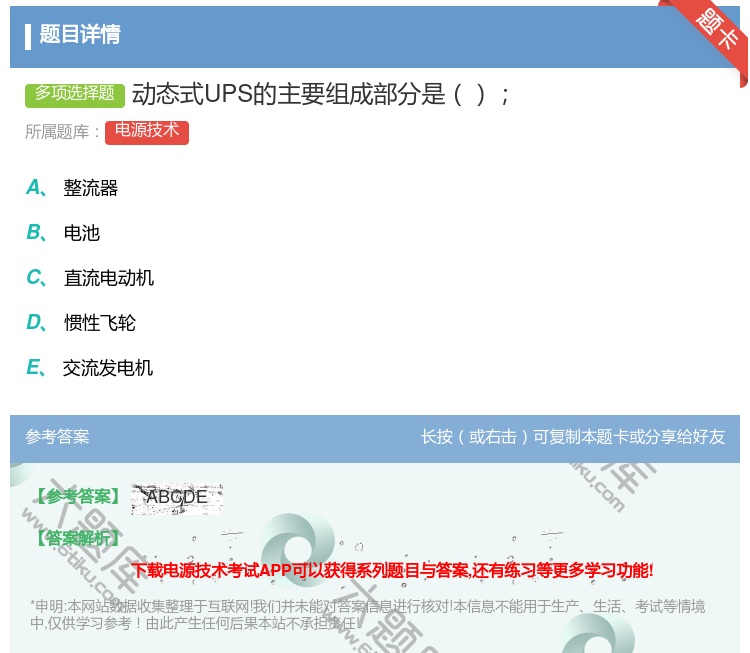This screenshot has width=750, height=653.
Task: Select option E 交流发电机
Action: coord(89,367)
